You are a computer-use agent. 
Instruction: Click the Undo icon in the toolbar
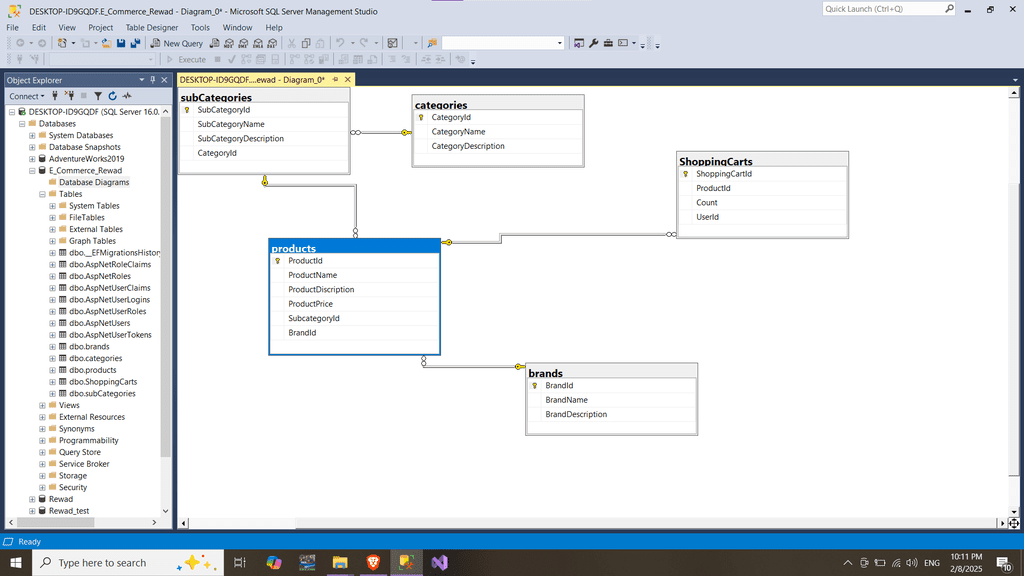pos(340,43)
